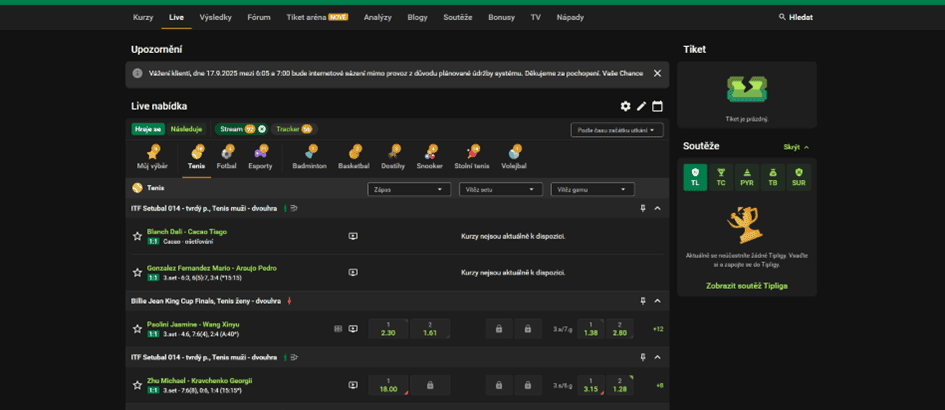Switch to the TB competition tab
This screenshot has width=945, height=410.
[773, 177]
